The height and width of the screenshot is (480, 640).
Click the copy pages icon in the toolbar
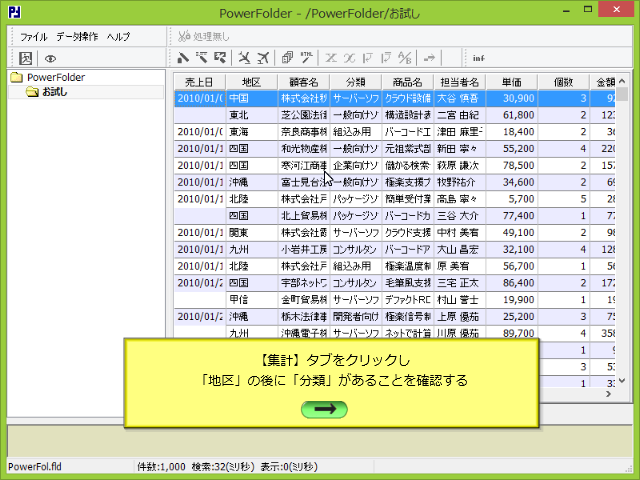[288, 58]
